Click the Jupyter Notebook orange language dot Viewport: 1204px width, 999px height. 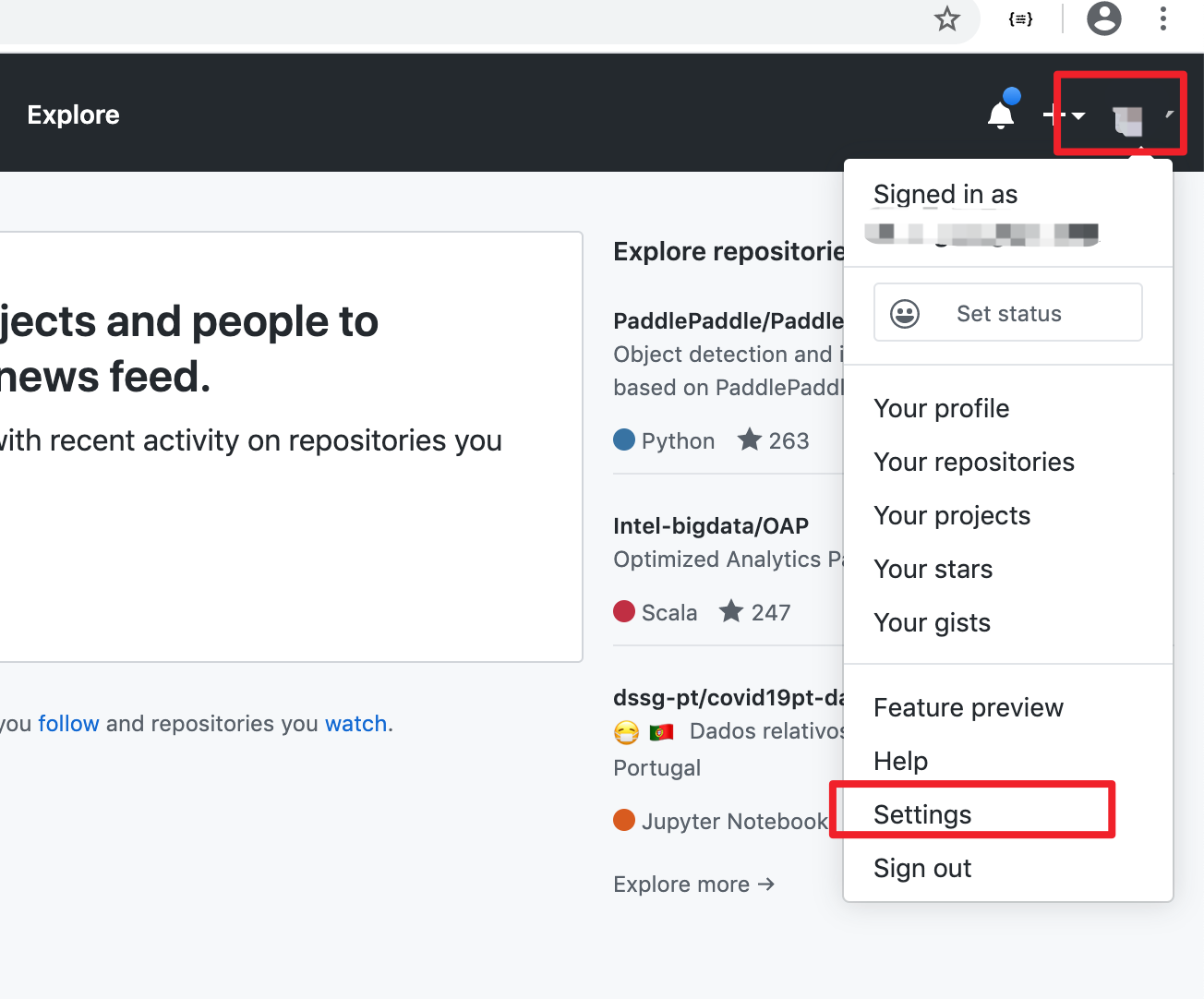(x=623, y=821)
